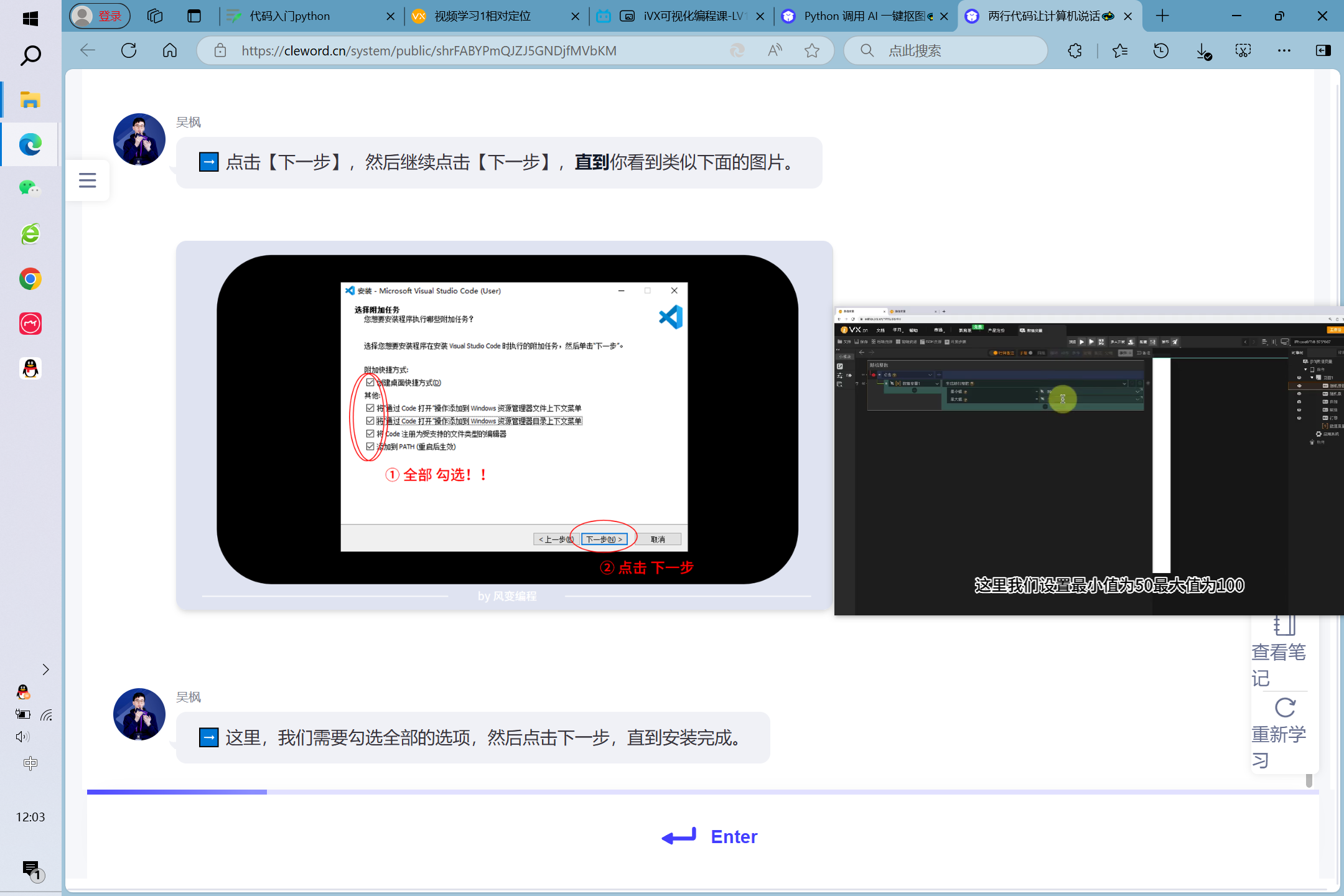This screenshot has width=1344, height=896.
Task: Click 重新学习 to restart lesson
Action: [x=1279, y=733]
